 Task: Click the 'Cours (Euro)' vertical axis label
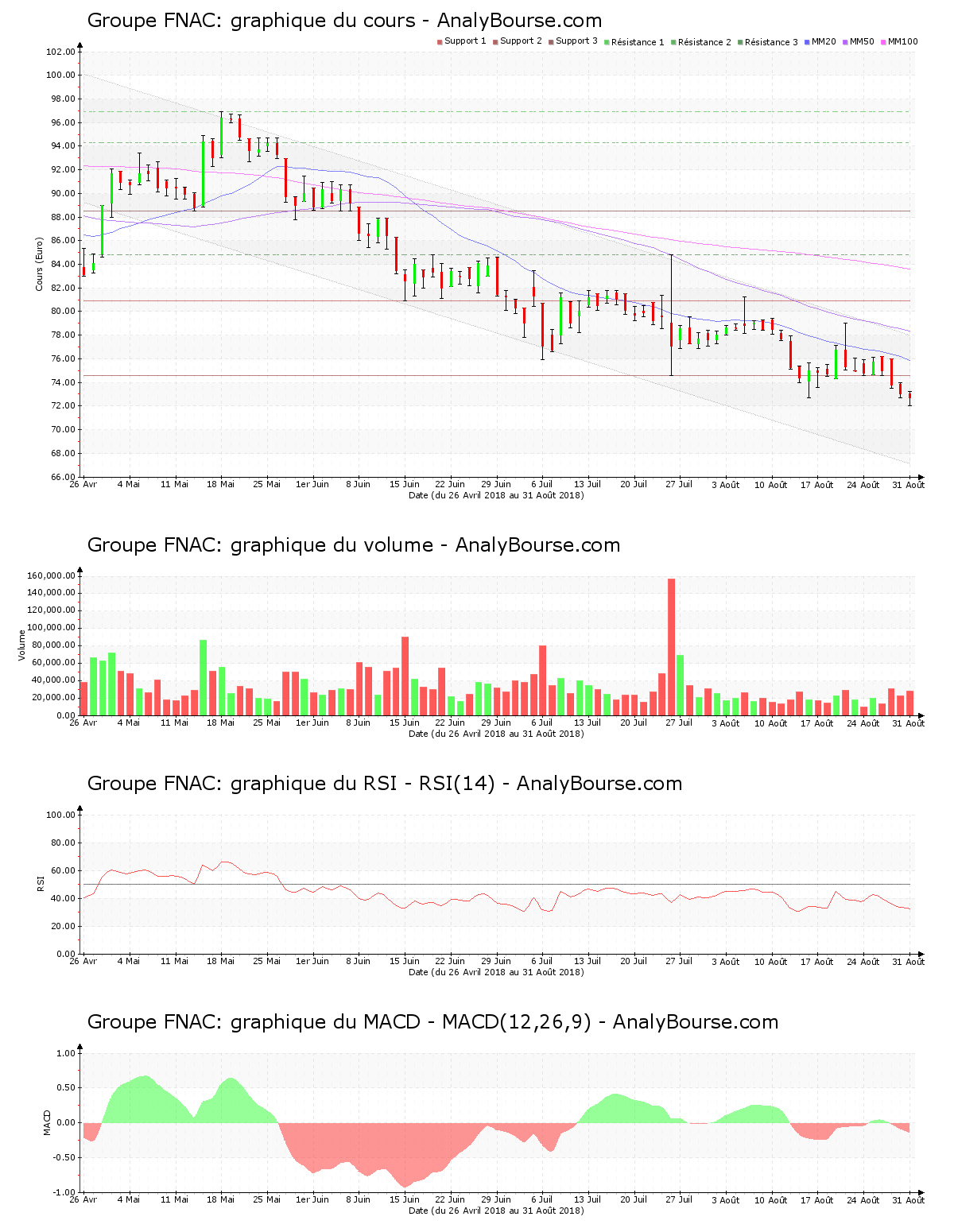(x=39, y=264)
